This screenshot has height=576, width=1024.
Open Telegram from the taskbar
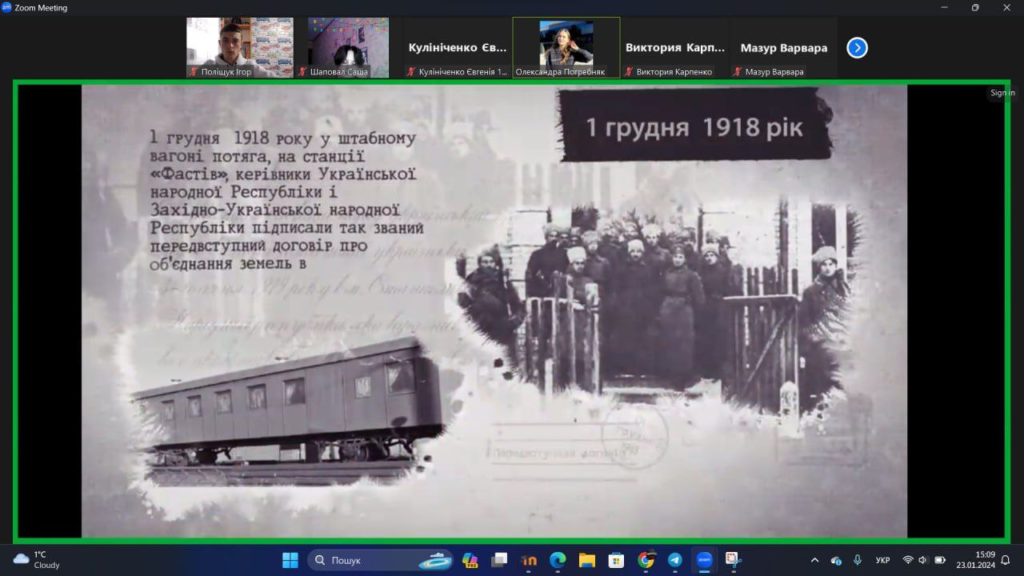675,560
